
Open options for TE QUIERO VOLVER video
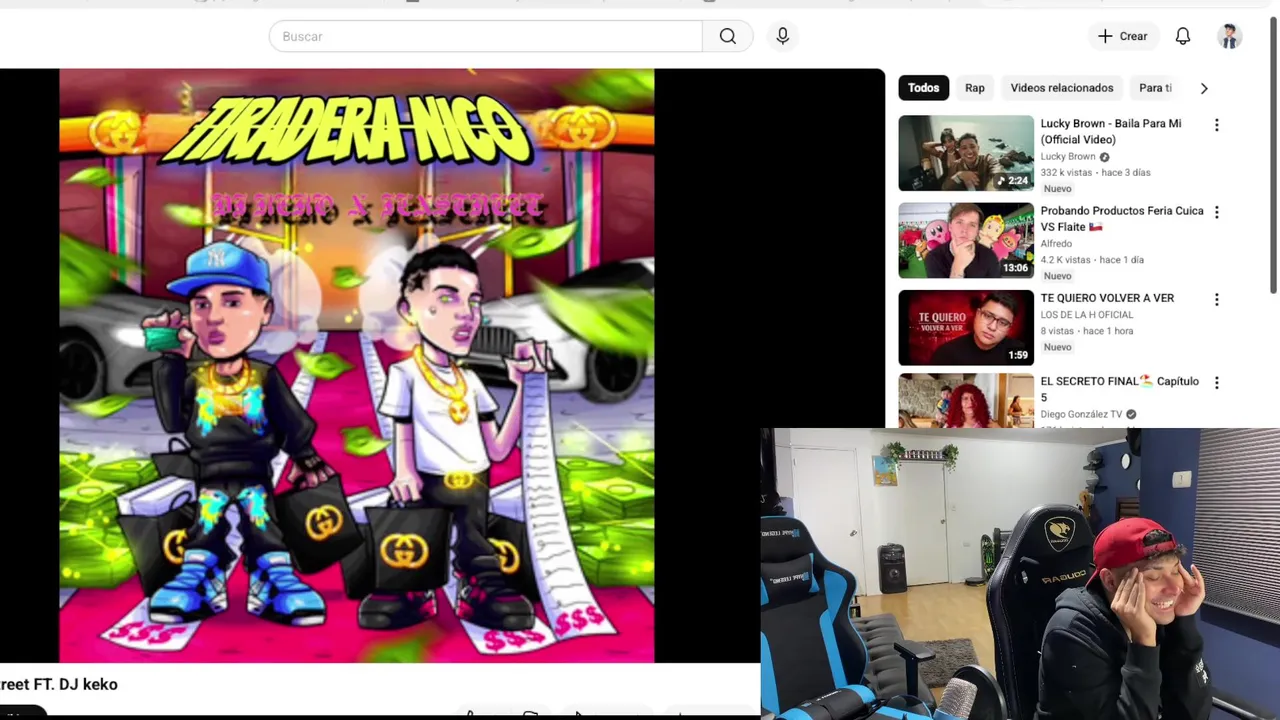coord(1216,299)
